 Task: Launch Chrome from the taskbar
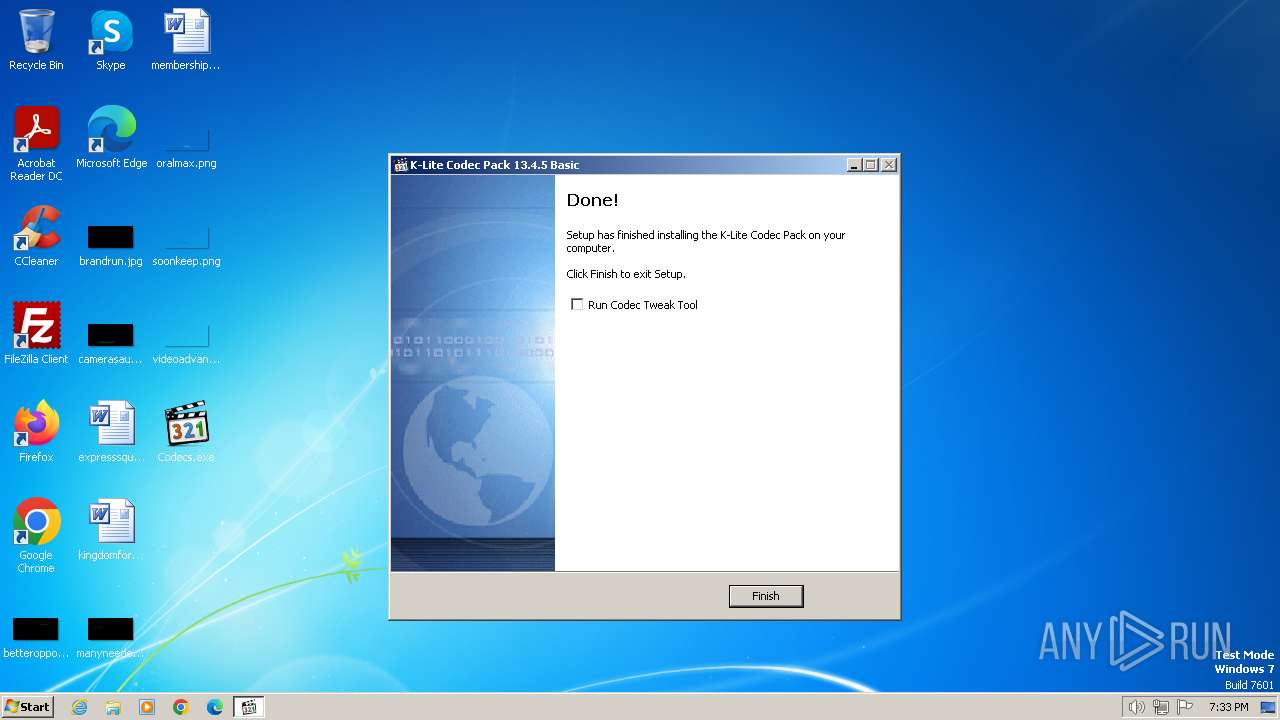[x=181, y=707]
